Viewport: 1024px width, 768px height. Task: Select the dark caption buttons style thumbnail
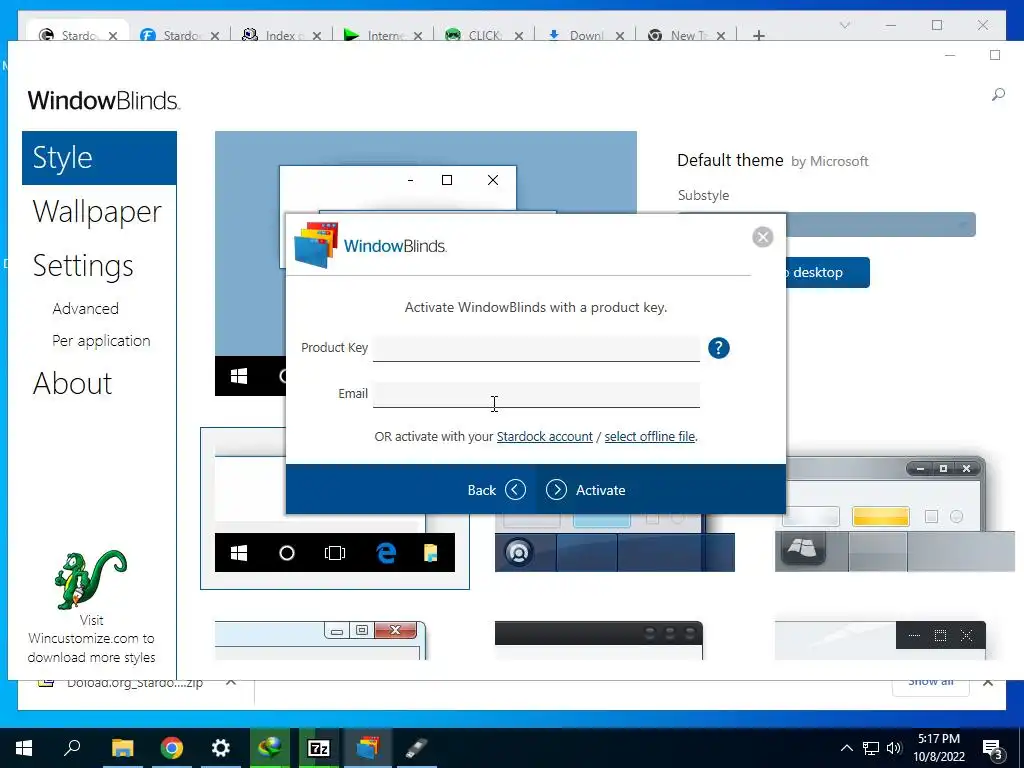880,640
